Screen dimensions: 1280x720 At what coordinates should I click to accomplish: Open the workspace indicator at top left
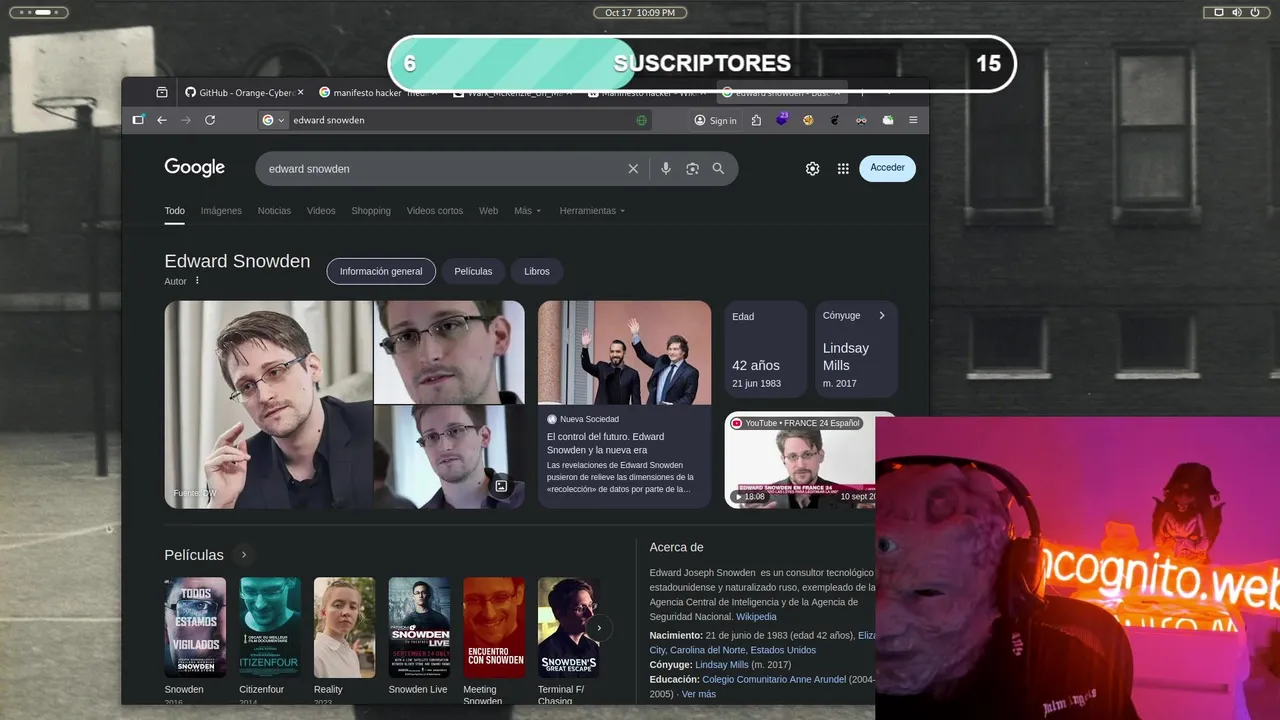(x=39, y=12)
